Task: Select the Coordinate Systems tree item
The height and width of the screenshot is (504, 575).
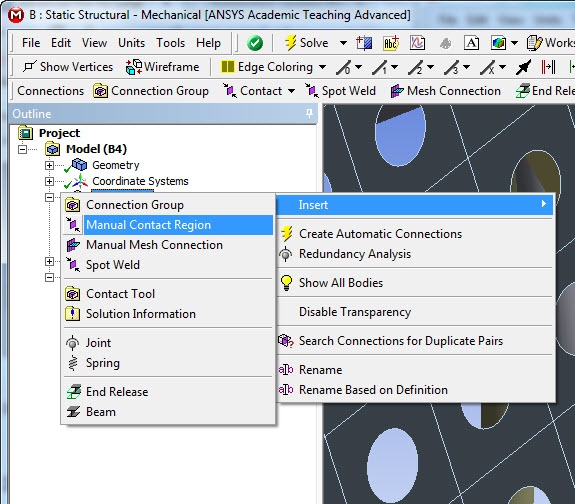Action: click(x=140, y=181)
